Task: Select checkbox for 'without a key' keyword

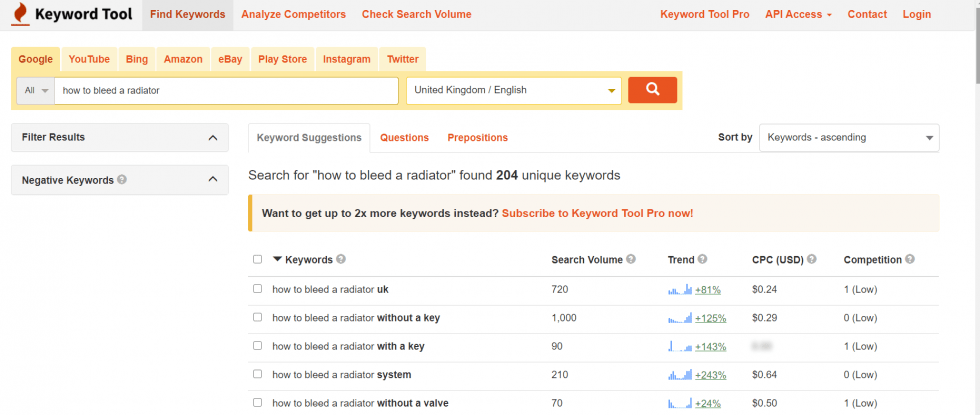Action: (x=257, y=317)
